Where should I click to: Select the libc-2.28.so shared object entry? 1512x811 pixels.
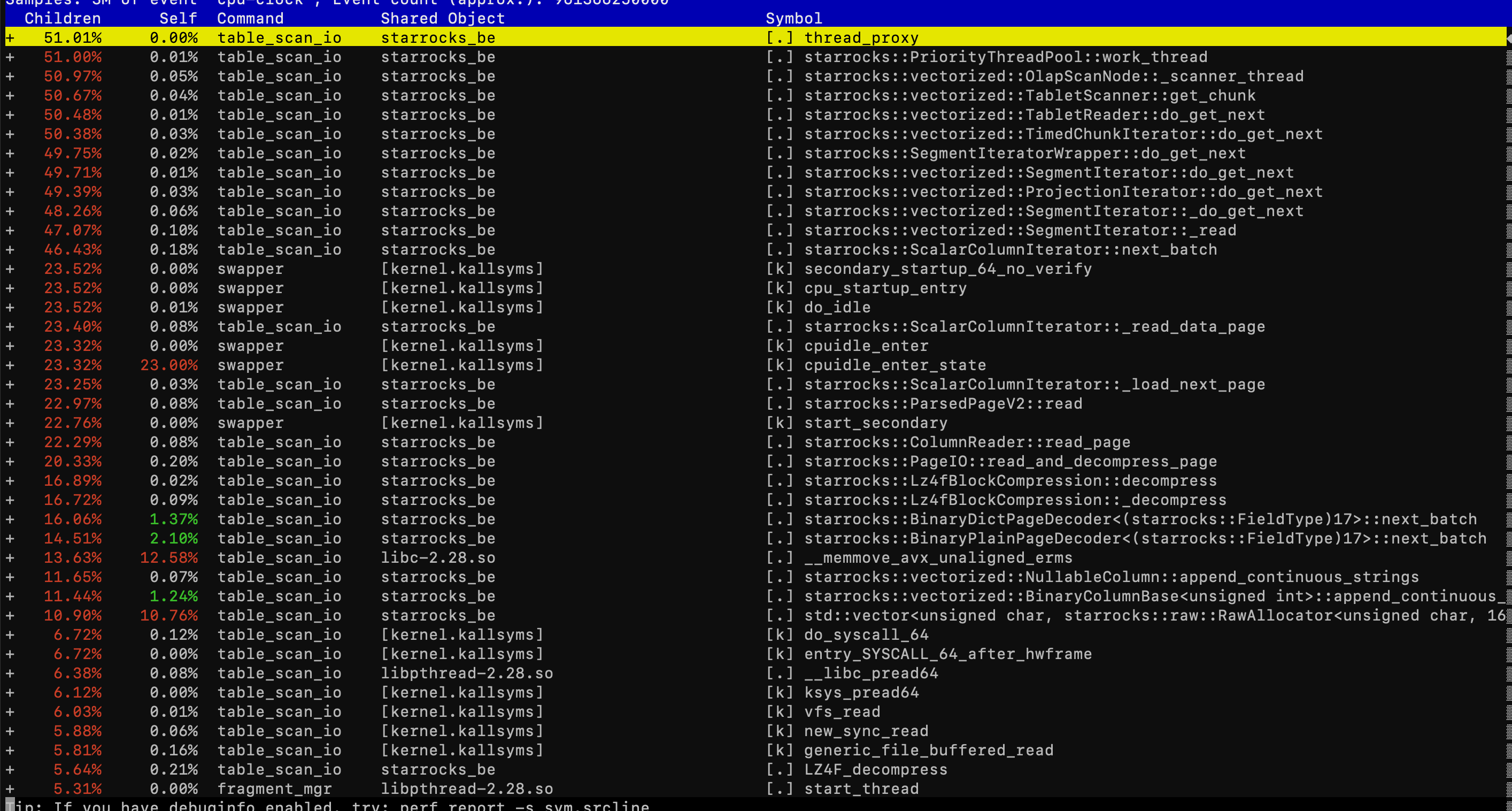tap(438, 558)
